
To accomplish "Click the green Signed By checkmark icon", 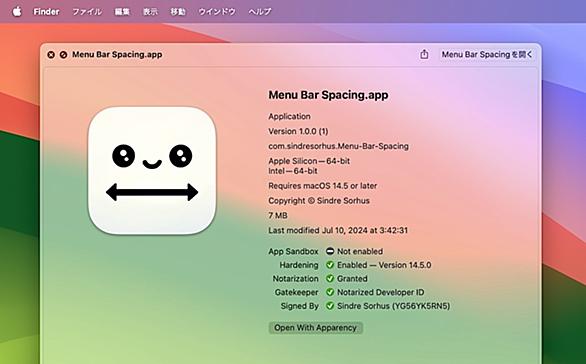I will [x=330, y=306].
